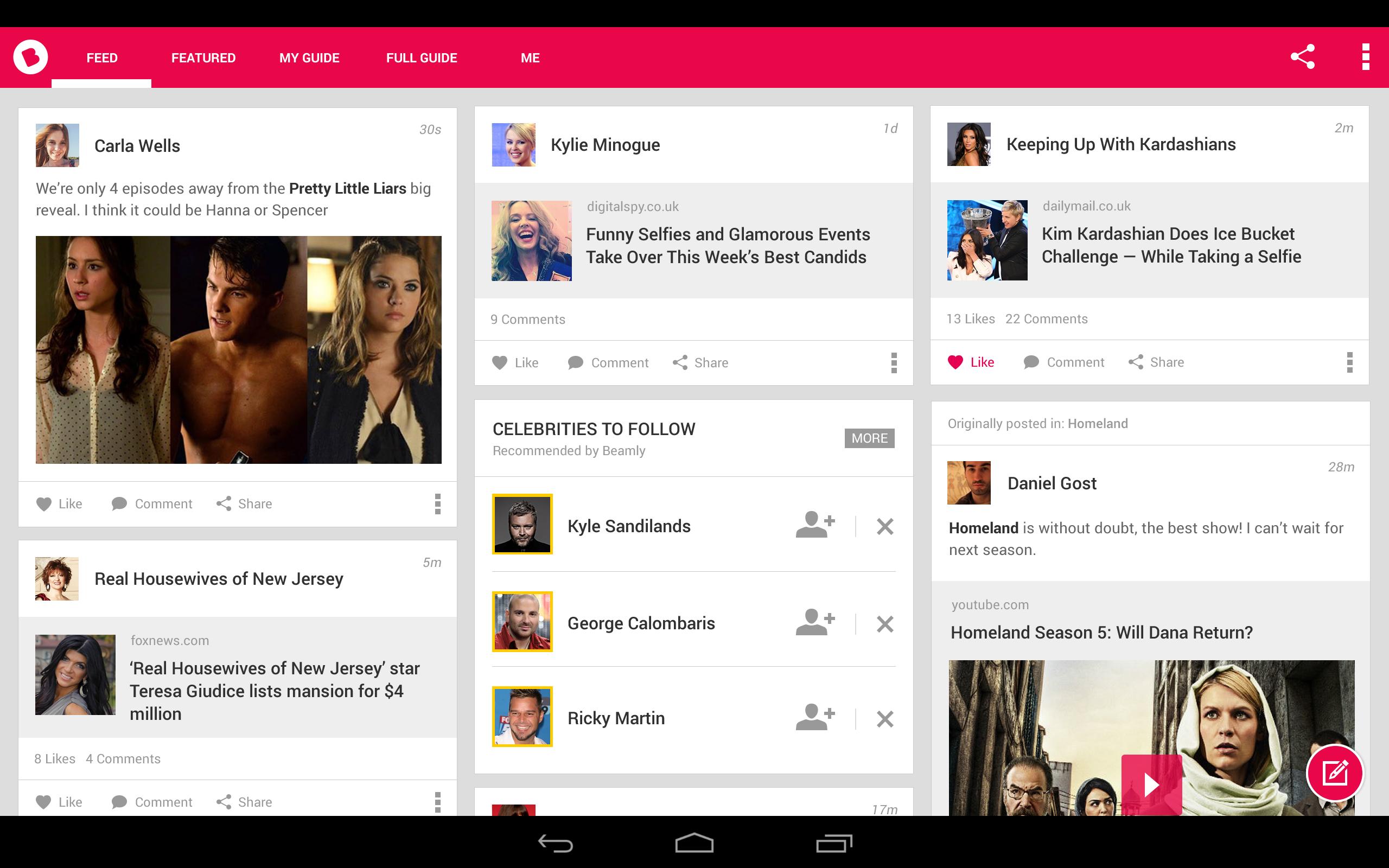This screenshot has width=1389, height=868.
Task: Open Carla Wells post options menu
Action: tap(437, 503)
